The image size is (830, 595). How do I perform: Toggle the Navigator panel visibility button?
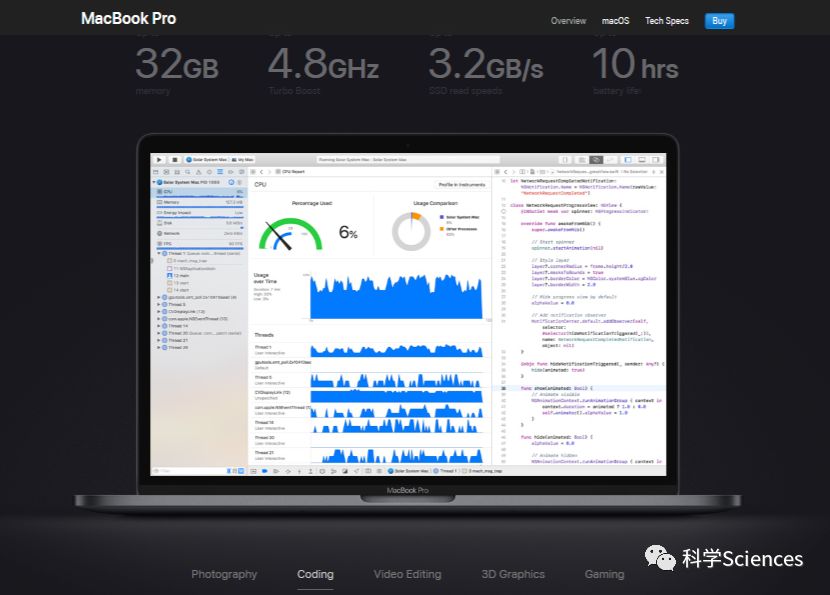(x=628, y=160)
